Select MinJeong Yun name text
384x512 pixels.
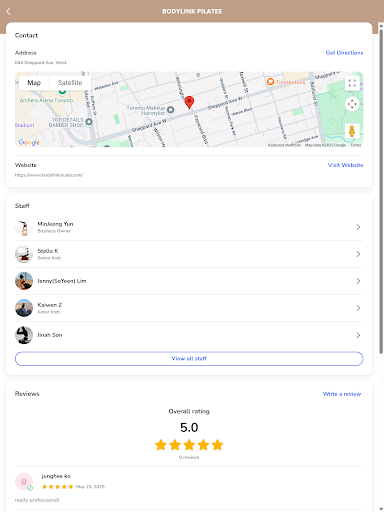[55, 224]
